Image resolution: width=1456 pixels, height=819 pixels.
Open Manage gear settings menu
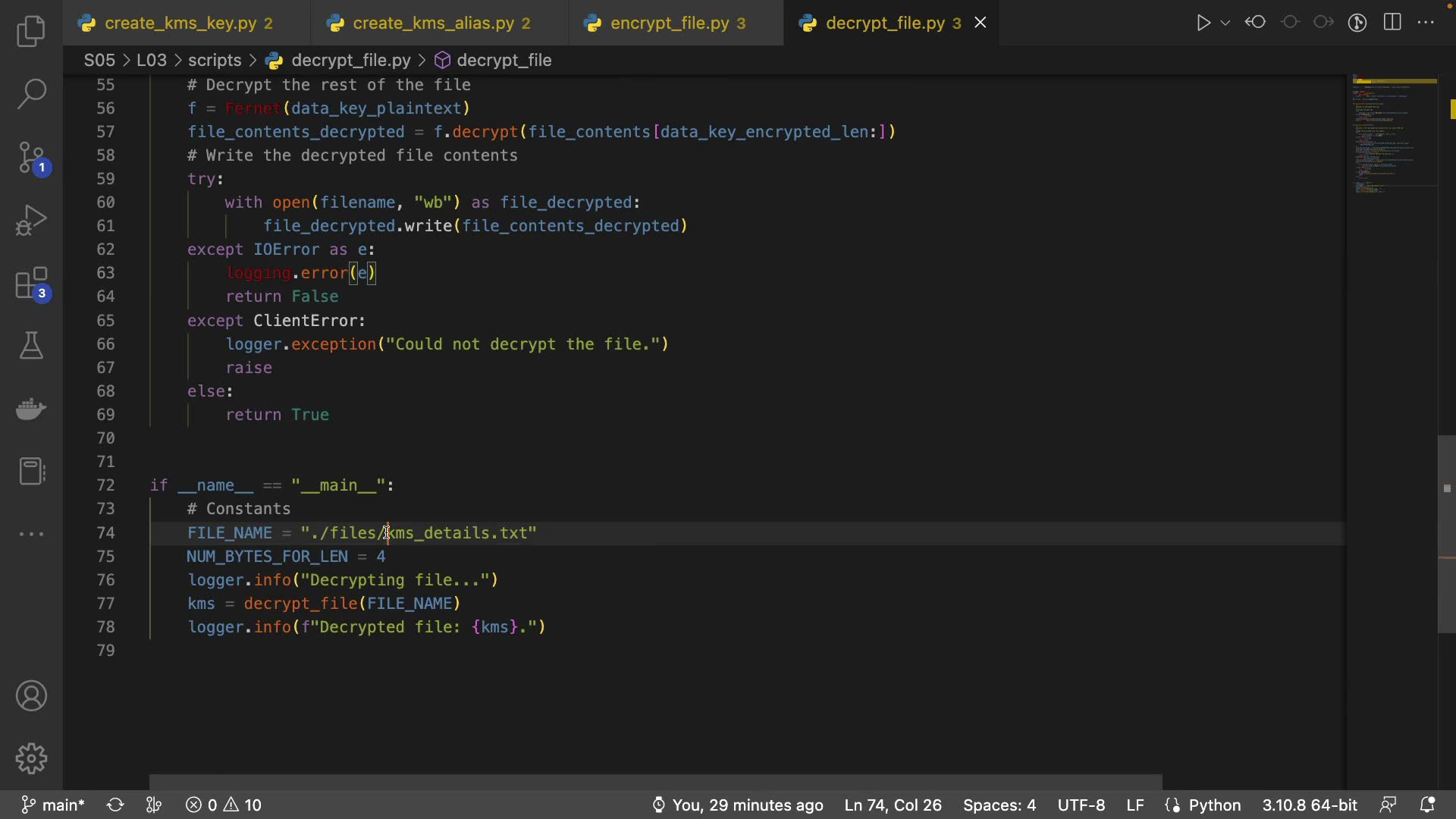(31, 758)
